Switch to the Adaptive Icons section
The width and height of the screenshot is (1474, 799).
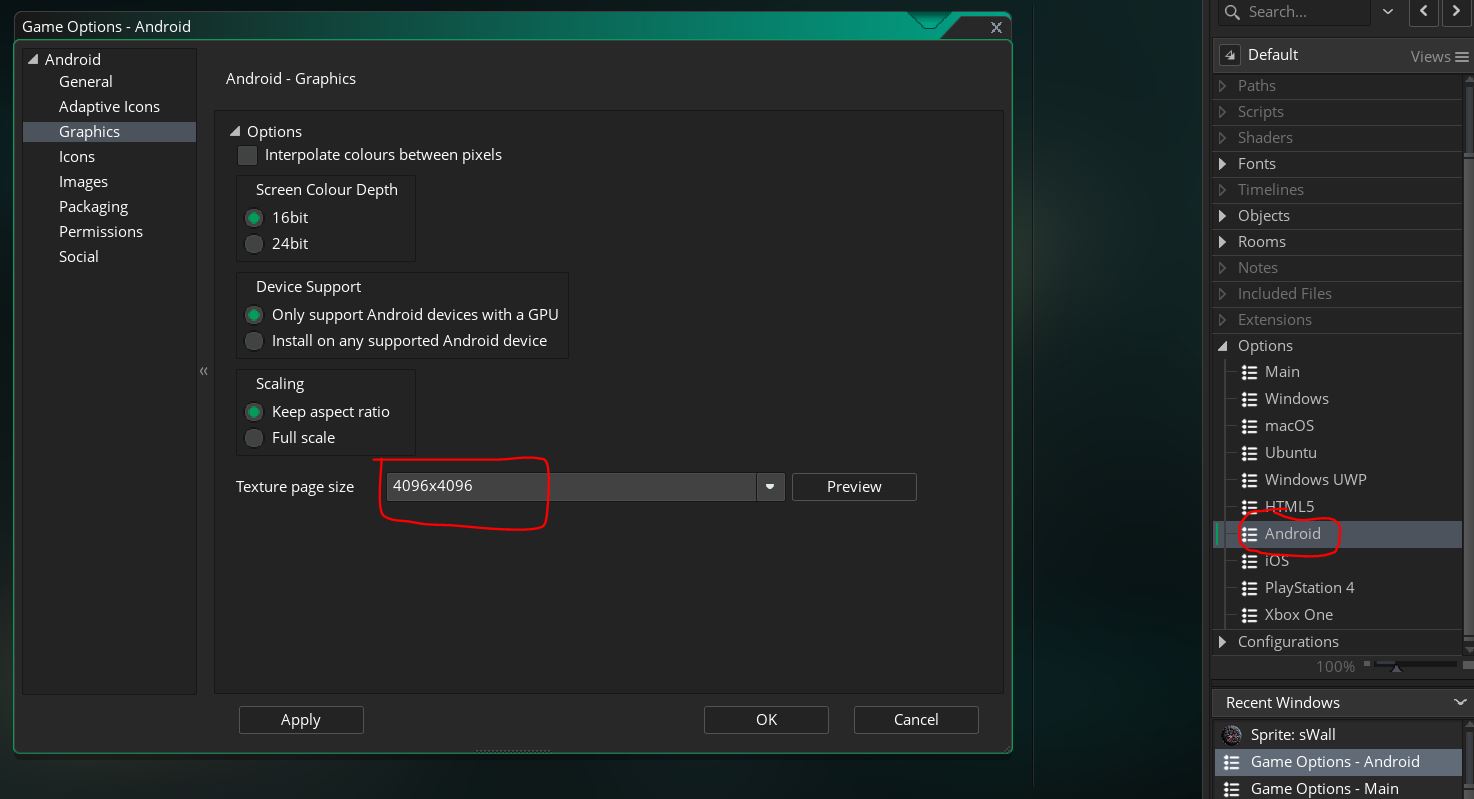click(109, 107)
